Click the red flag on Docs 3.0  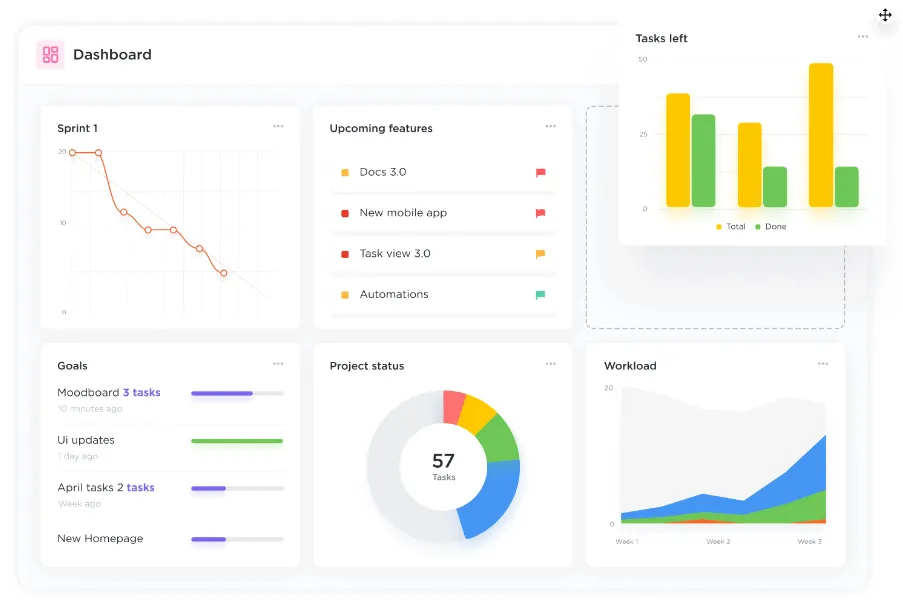(x=540, y=172)
